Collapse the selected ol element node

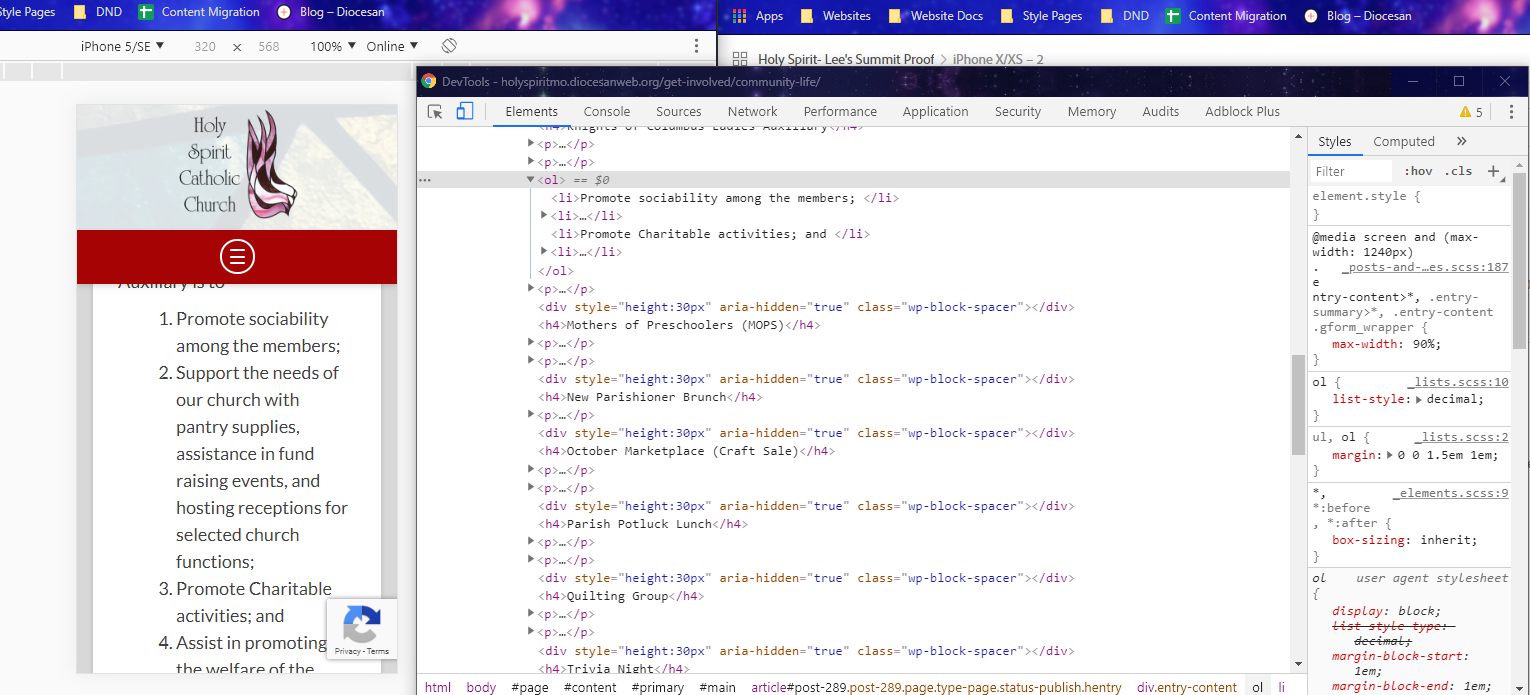[x=530, y=180]
